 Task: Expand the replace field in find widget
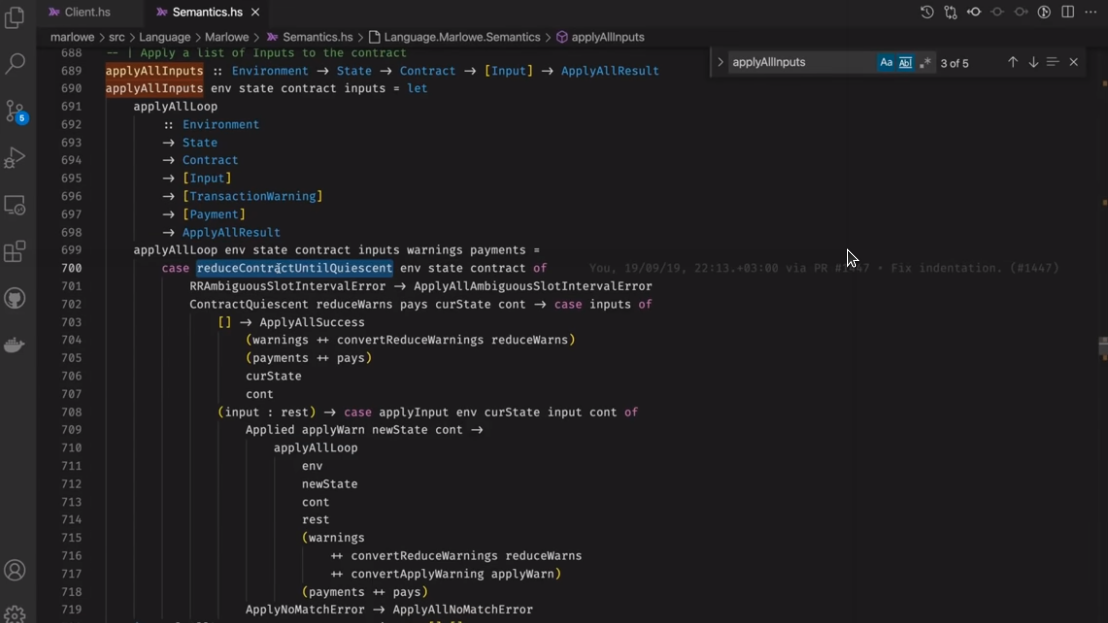tap(720, 62)
